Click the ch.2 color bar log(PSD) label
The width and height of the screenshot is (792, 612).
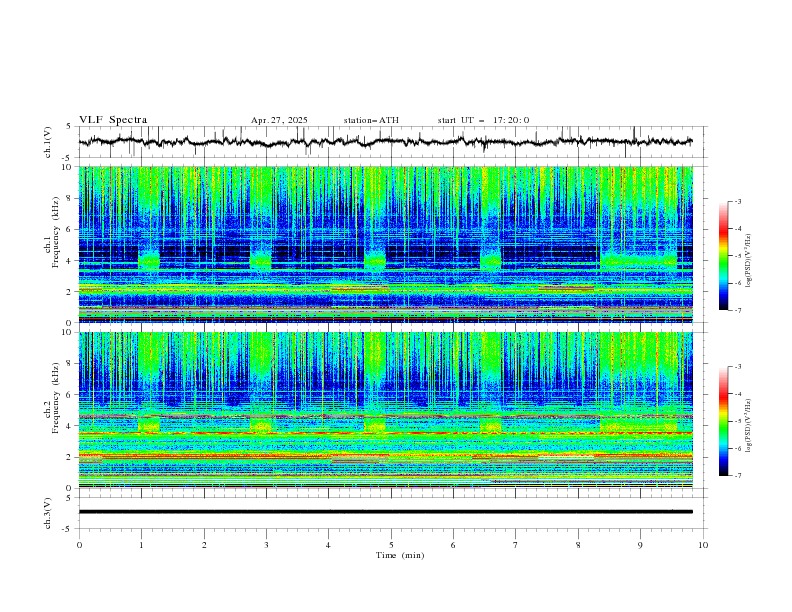point(749,425)
